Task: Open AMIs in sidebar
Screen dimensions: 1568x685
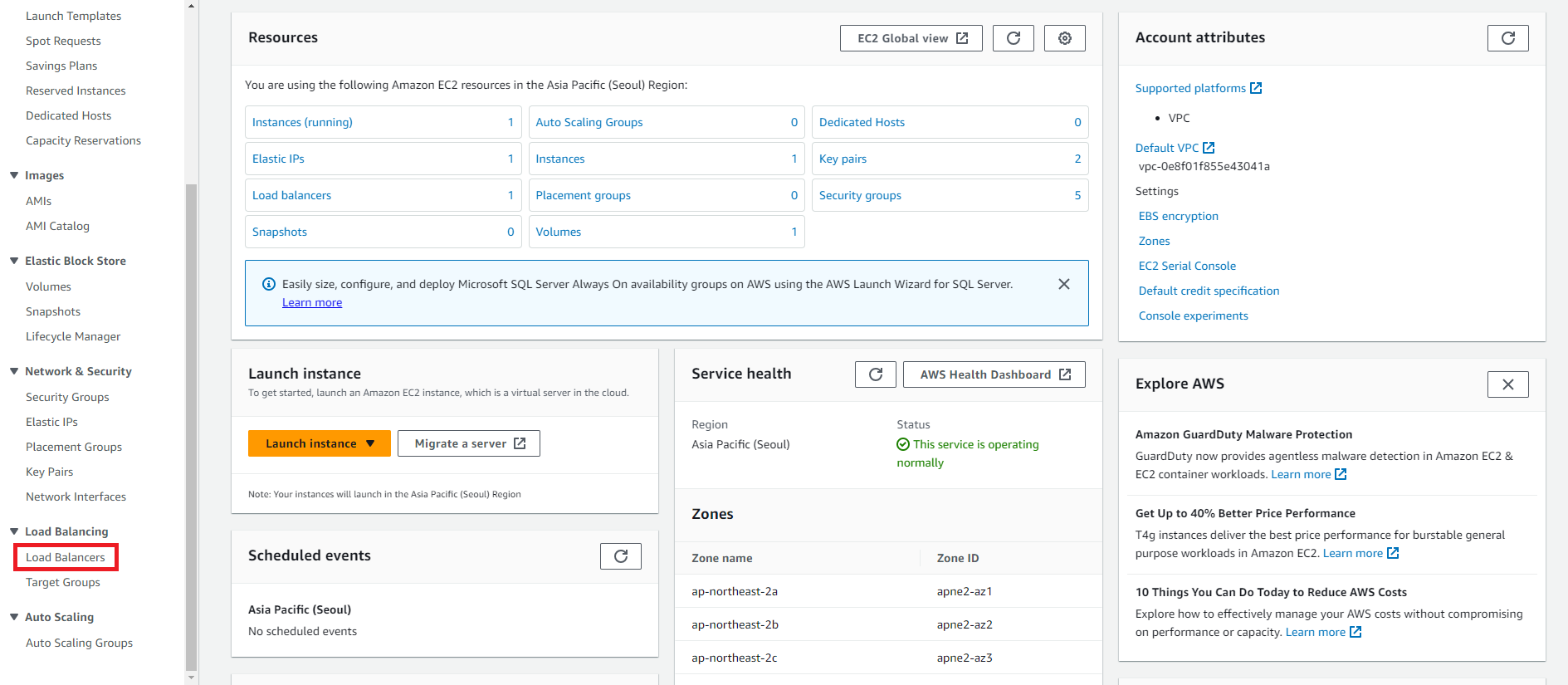Action: (38, 201)
